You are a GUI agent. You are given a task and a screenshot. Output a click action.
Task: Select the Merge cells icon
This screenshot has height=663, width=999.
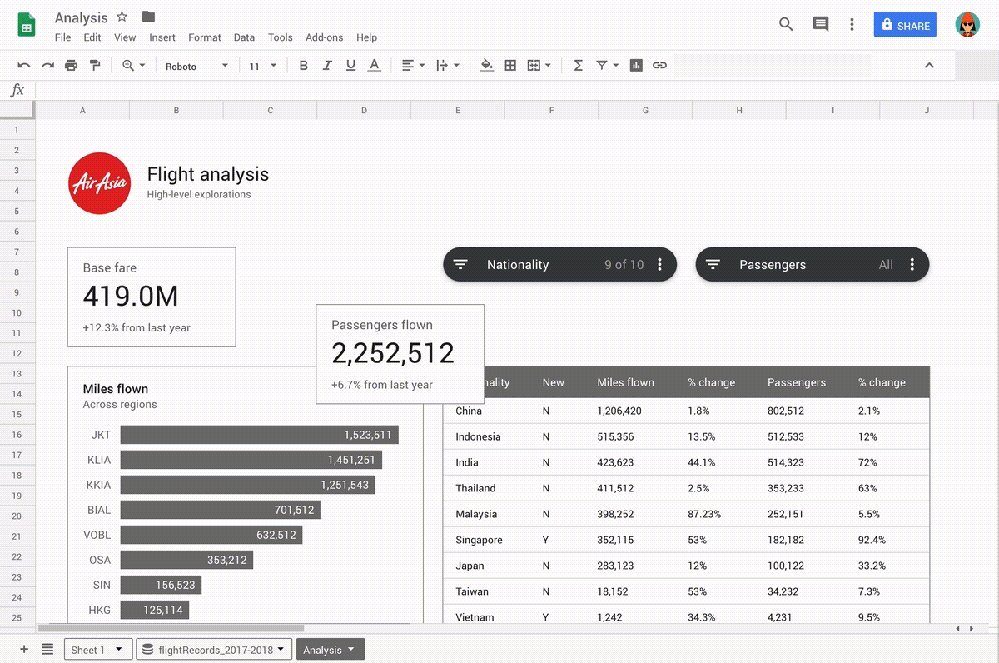click(534, 64)
